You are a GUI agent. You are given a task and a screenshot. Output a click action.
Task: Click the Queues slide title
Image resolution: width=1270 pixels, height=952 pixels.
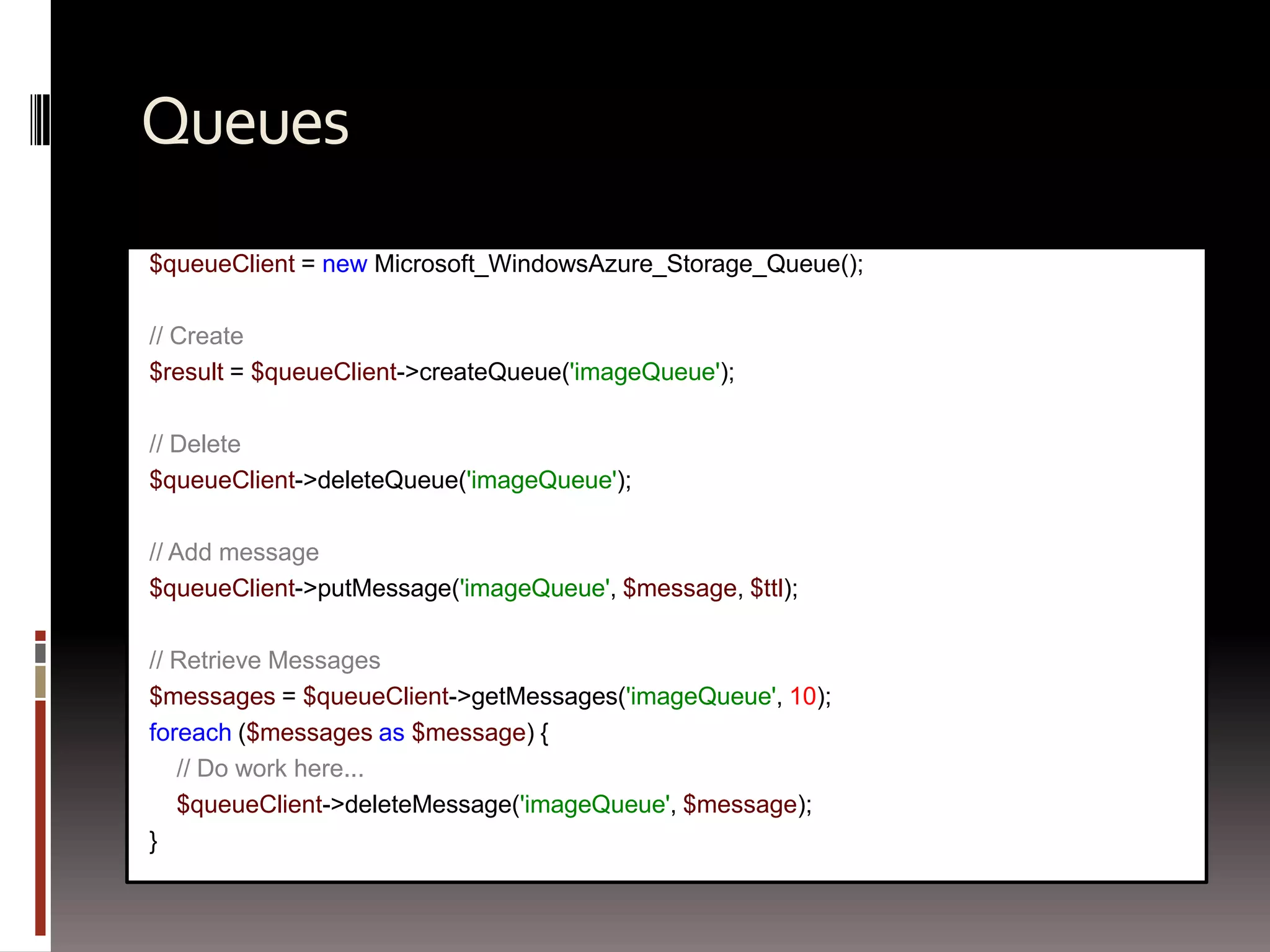pyautogui.click(x=246, y=122)
